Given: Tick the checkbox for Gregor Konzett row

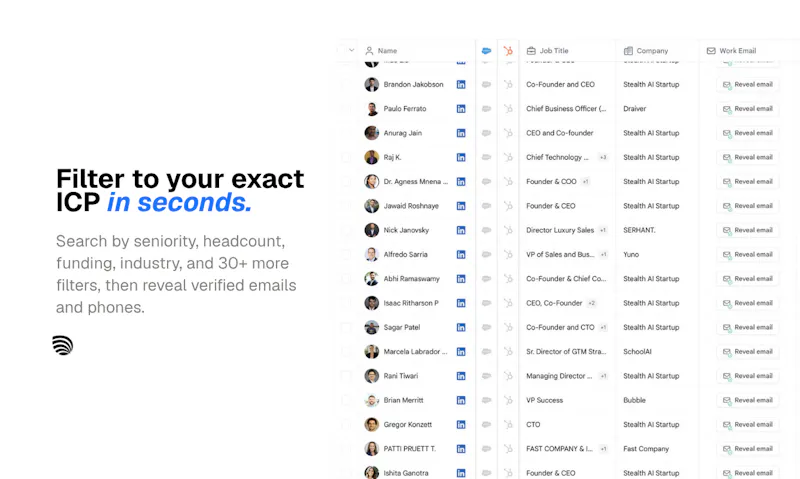Looking at the screenshot, I should 346,424.
